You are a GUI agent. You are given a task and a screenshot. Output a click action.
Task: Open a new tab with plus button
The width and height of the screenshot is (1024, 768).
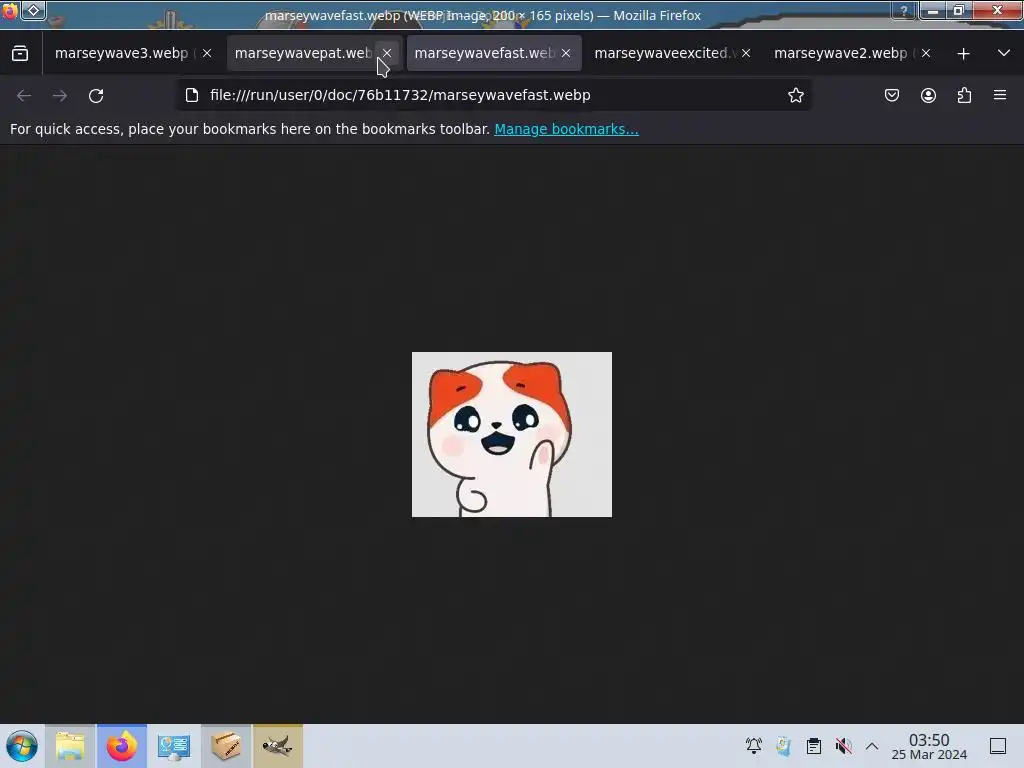coord(963,54)
